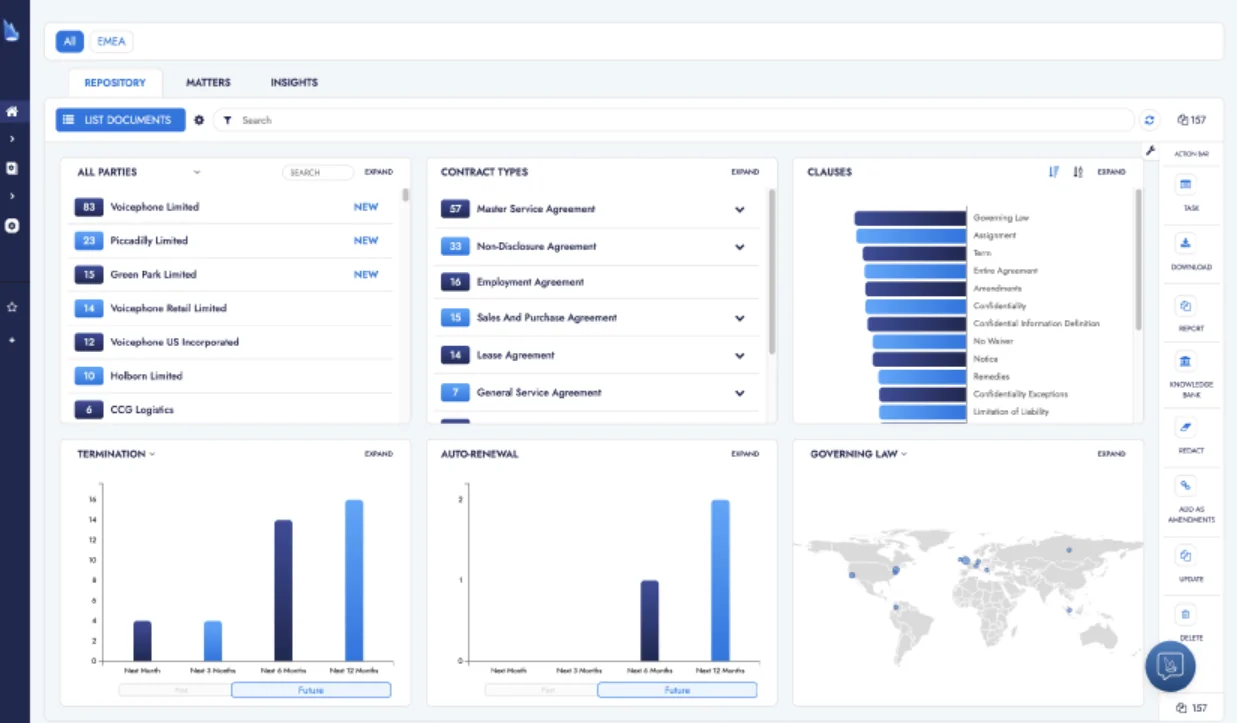Open the All Parties dropdown arrow
1237x723 pixels.
coord(197,172)
